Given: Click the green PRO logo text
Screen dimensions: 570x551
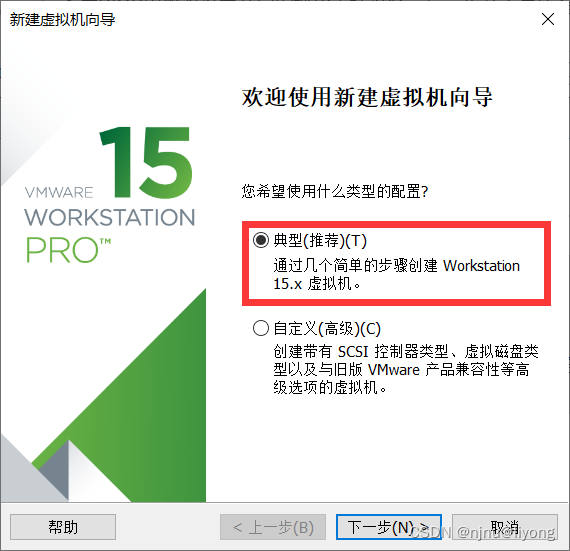Looking at the screenshot, I should pyautogui.click(x=68, y=250).
